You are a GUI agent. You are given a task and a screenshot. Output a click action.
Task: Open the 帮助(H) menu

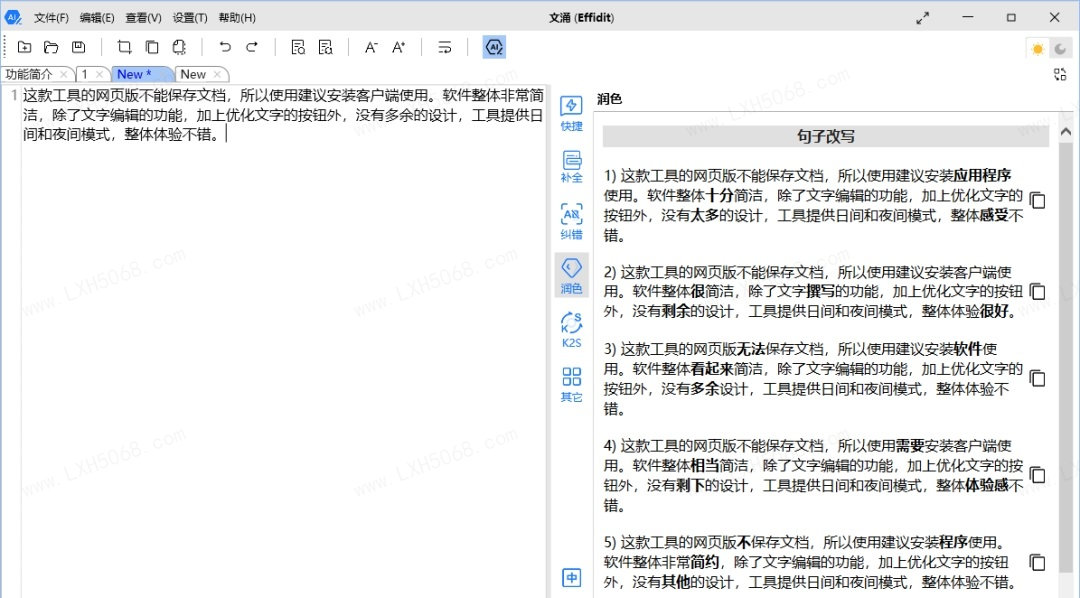point(236,18)
